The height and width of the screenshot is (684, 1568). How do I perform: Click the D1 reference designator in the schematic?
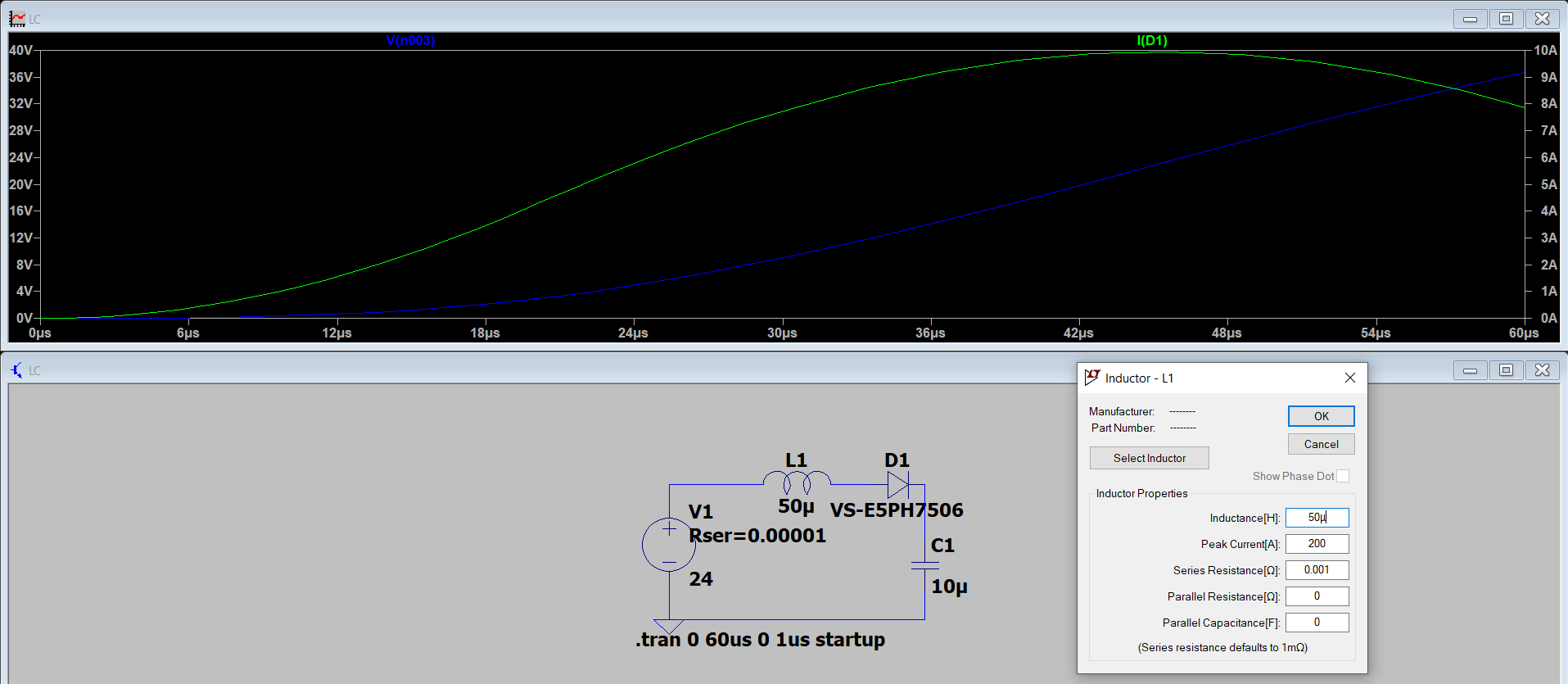click(x=897, y=460)
